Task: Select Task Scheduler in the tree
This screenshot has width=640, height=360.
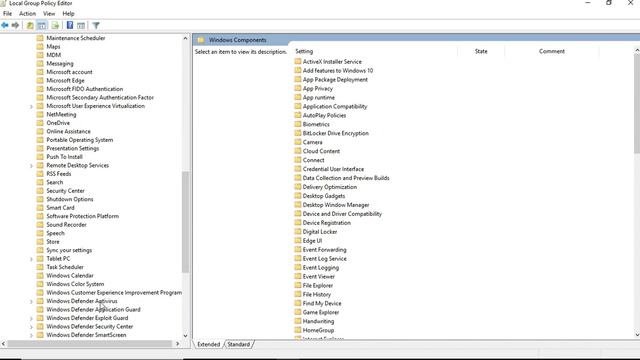Action: [x=65, y=267]
